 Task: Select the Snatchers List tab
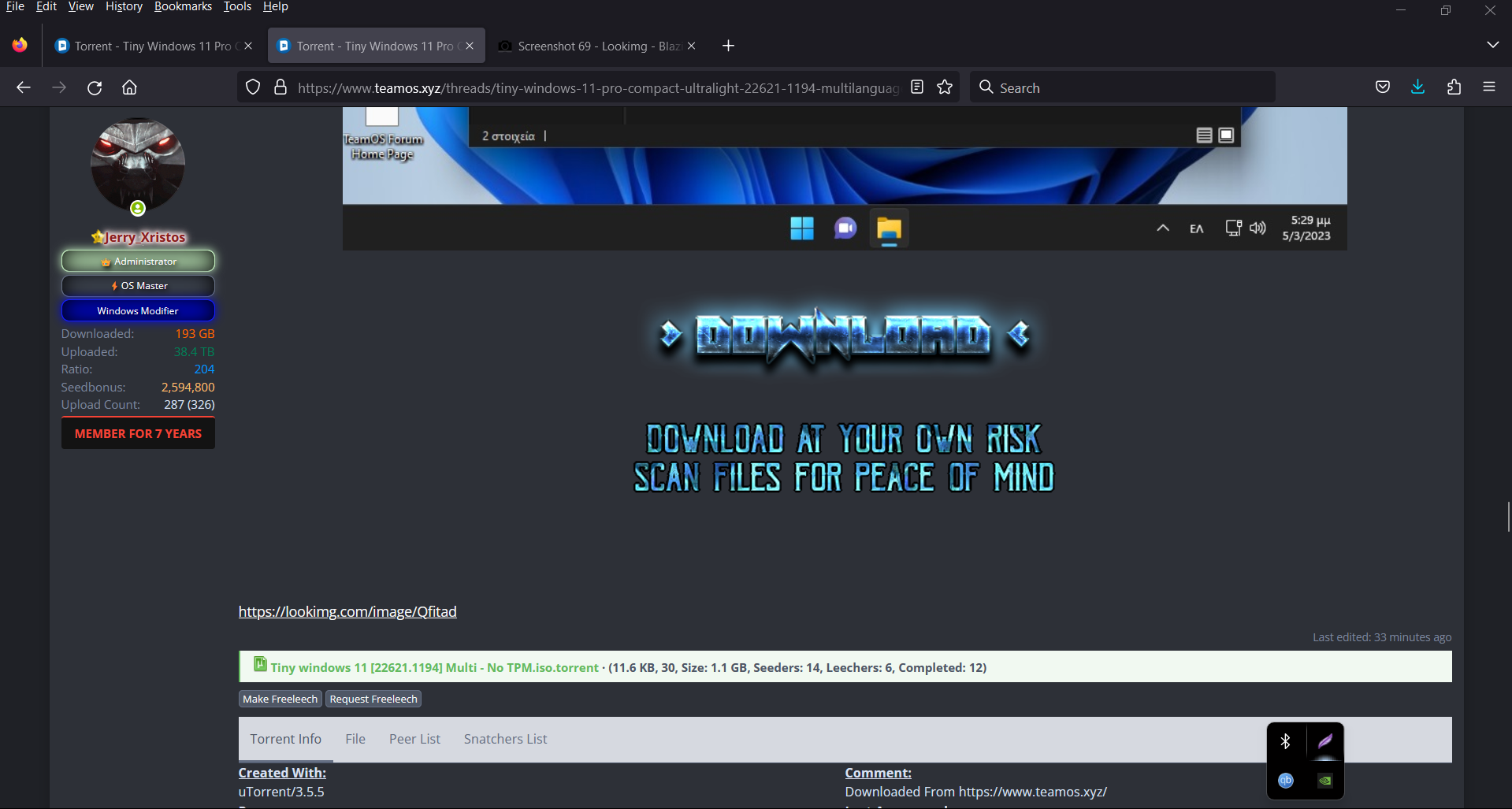pos(505,739)
